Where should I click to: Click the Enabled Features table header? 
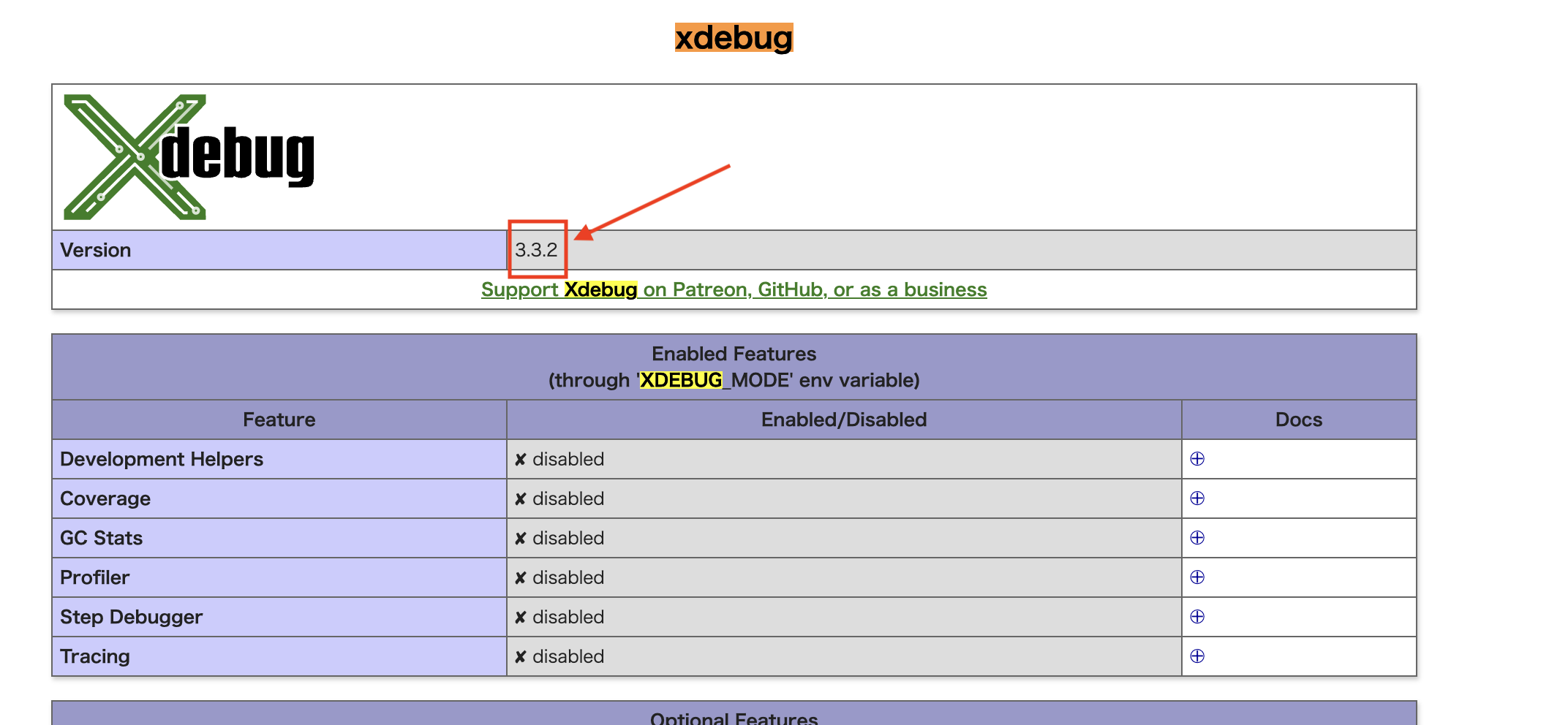(x=734, y=367)
